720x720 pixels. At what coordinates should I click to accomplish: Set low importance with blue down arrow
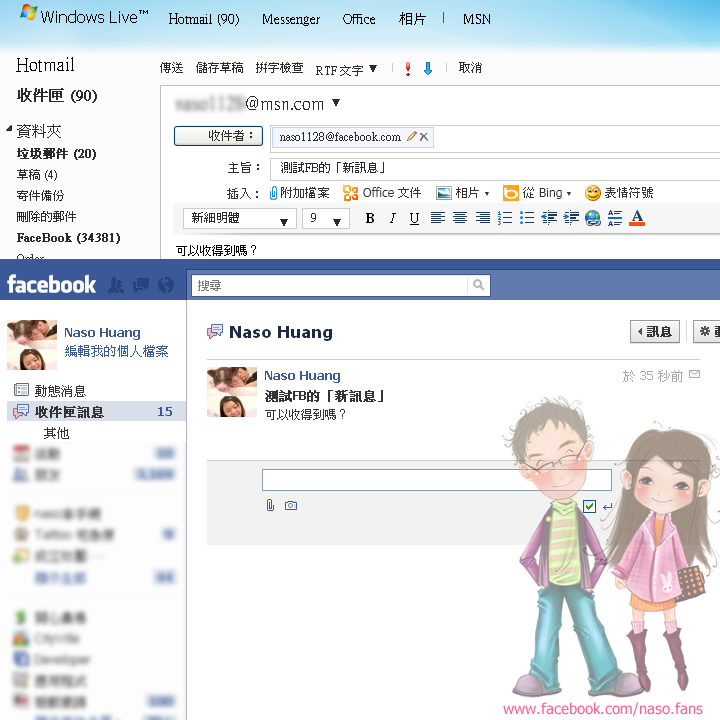pos(428,68)
